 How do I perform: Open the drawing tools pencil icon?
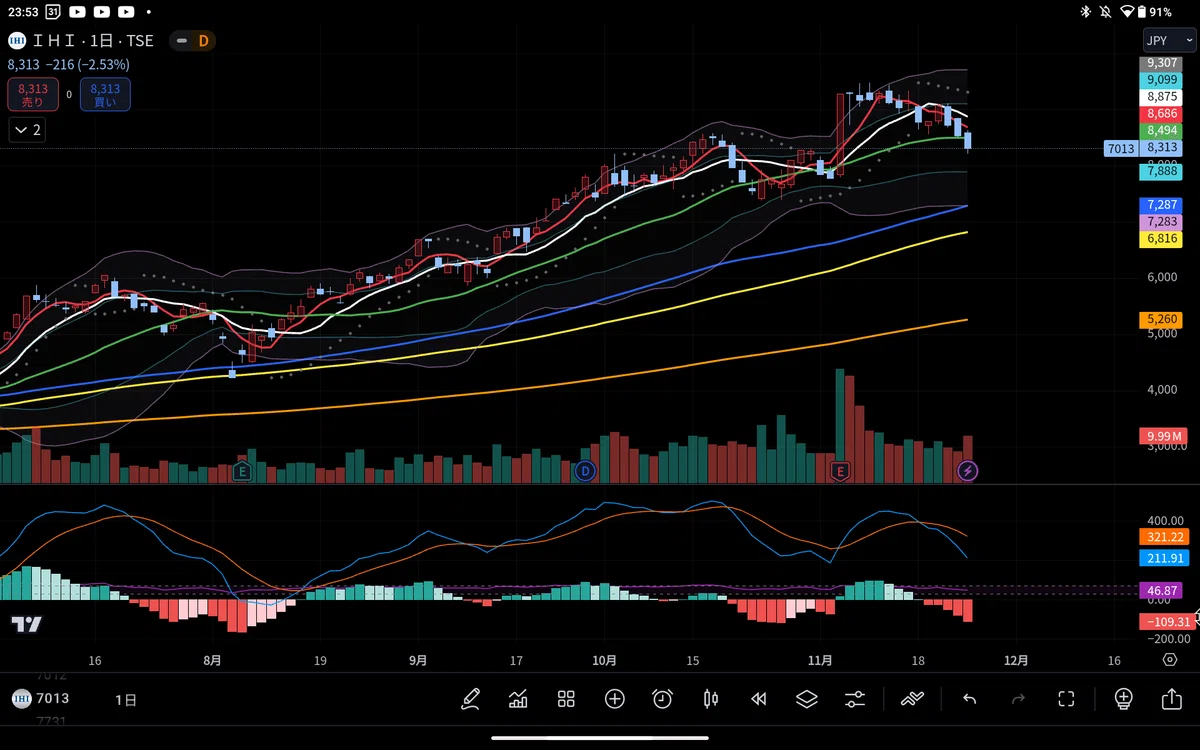(x=470, y=699)
